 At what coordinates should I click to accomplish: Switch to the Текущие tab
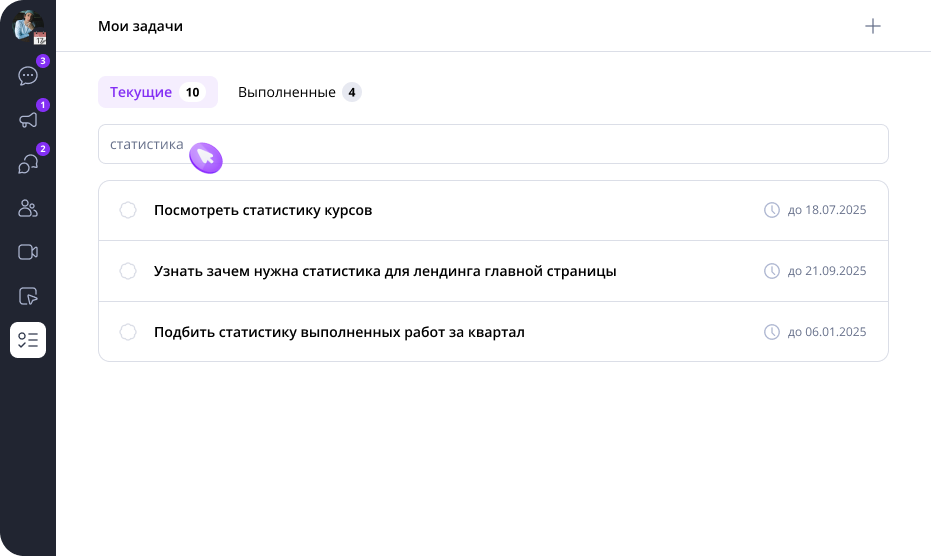tap(158, 92)
